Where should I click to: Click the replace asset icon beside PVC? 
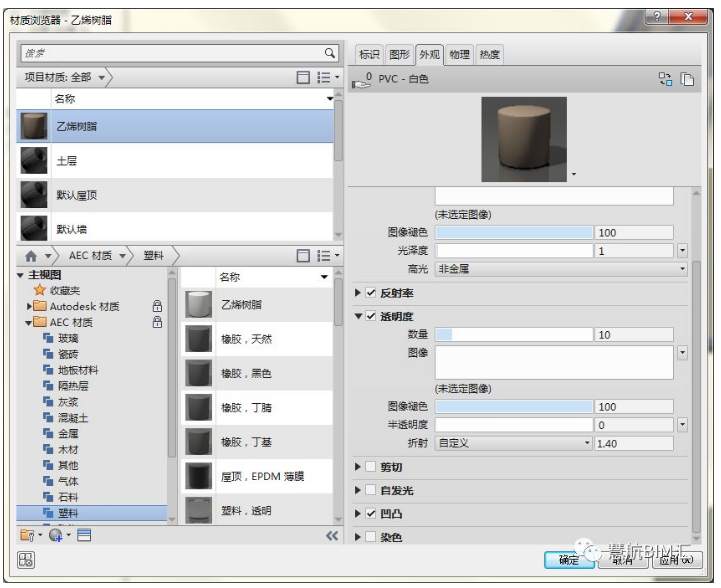click(665, 79)
